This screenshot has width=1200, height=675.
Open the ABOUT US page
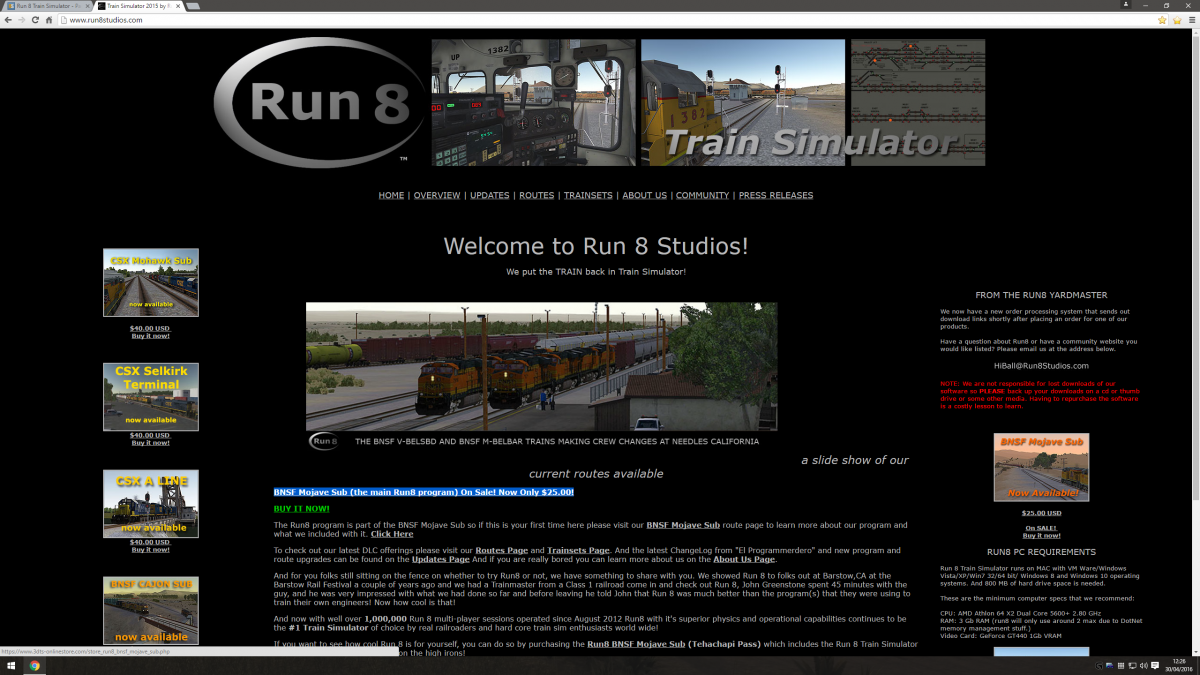pyautogui.click(x=644, y=195)
